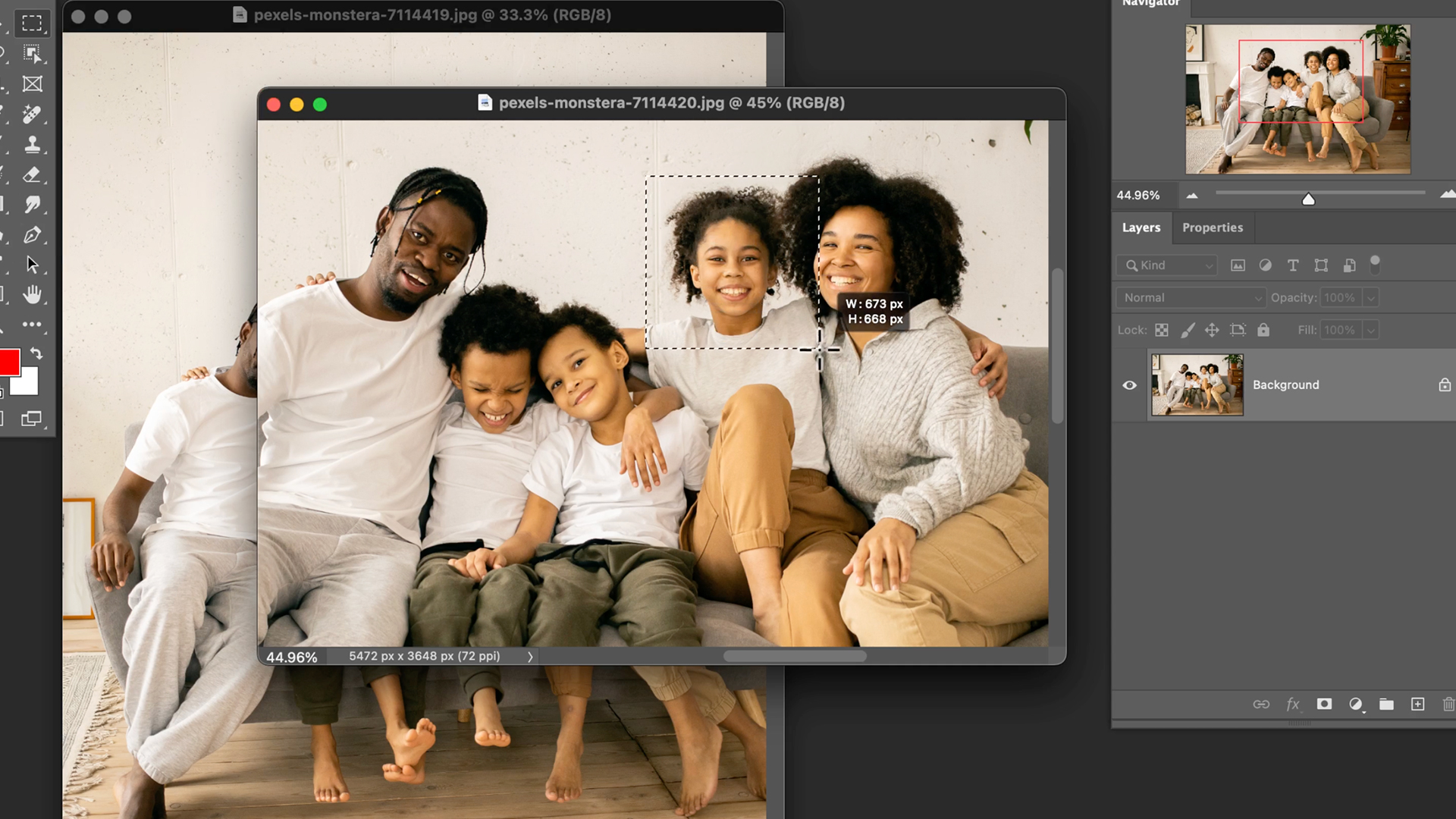Click the Opacity 100% field
Viewport: 1456px width, 819px height.
[1341, 298]
